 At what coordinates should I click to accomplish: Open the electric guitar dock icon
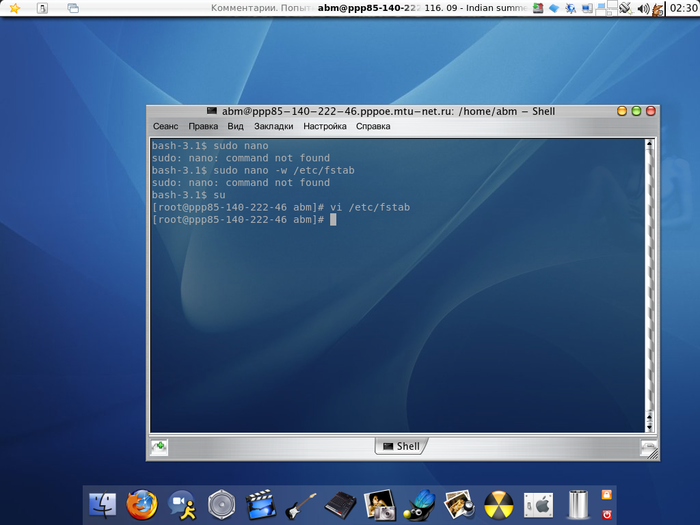pyautogui.click(x=300, y=505)
